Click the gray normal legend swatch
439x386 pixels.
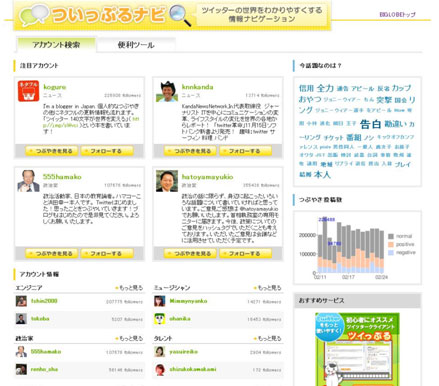391,236
